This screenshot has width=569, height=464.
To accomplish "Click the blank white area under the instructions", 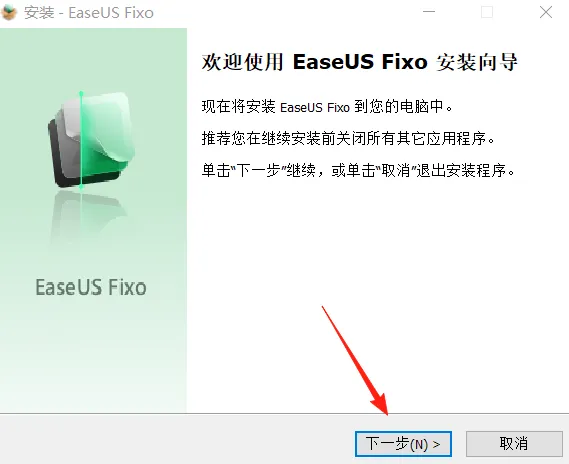I will pos(377,254).
